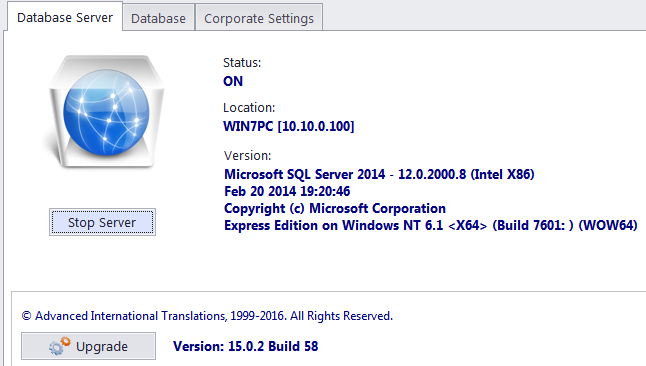Click the ON status value
The height and width of the screenshot is (366, 646).
point(233,81)
